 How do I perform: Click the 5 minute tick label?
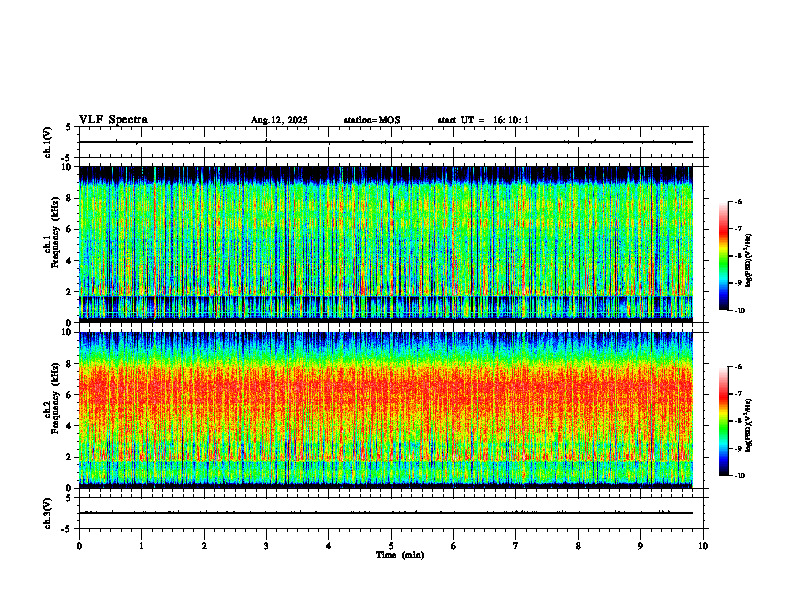[x=391, y=546]
